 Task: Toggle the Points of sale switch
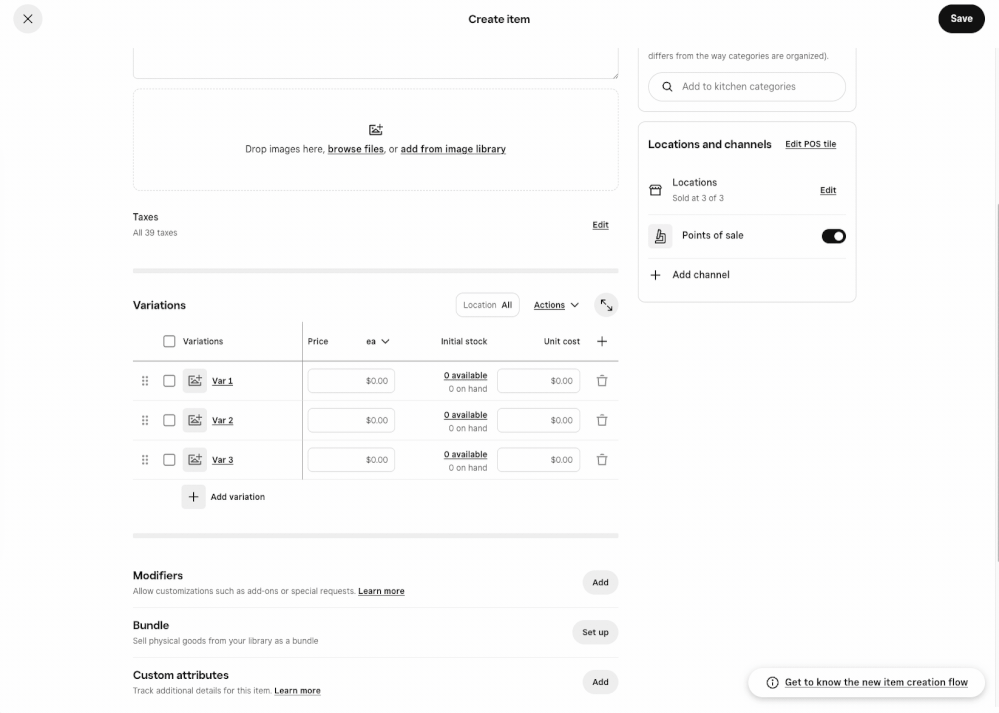[x=833, y=236]
